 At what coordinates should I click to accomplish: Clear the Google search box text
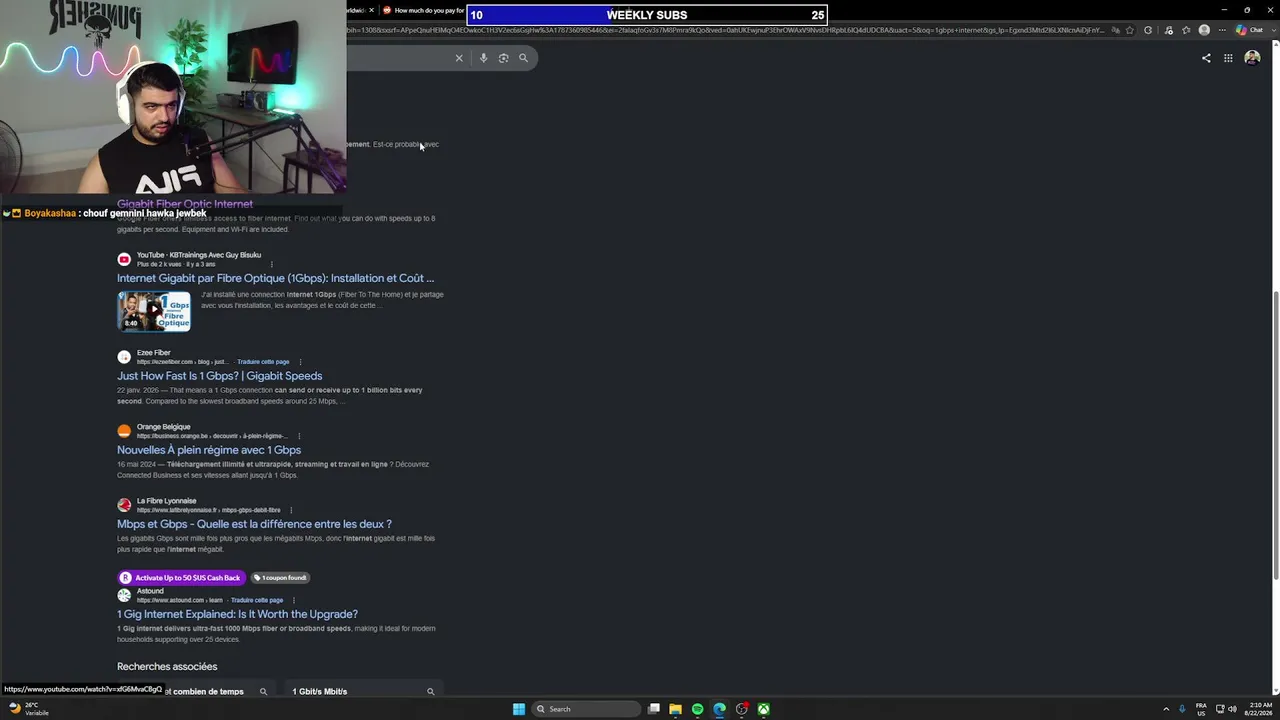tap(459, 58)
